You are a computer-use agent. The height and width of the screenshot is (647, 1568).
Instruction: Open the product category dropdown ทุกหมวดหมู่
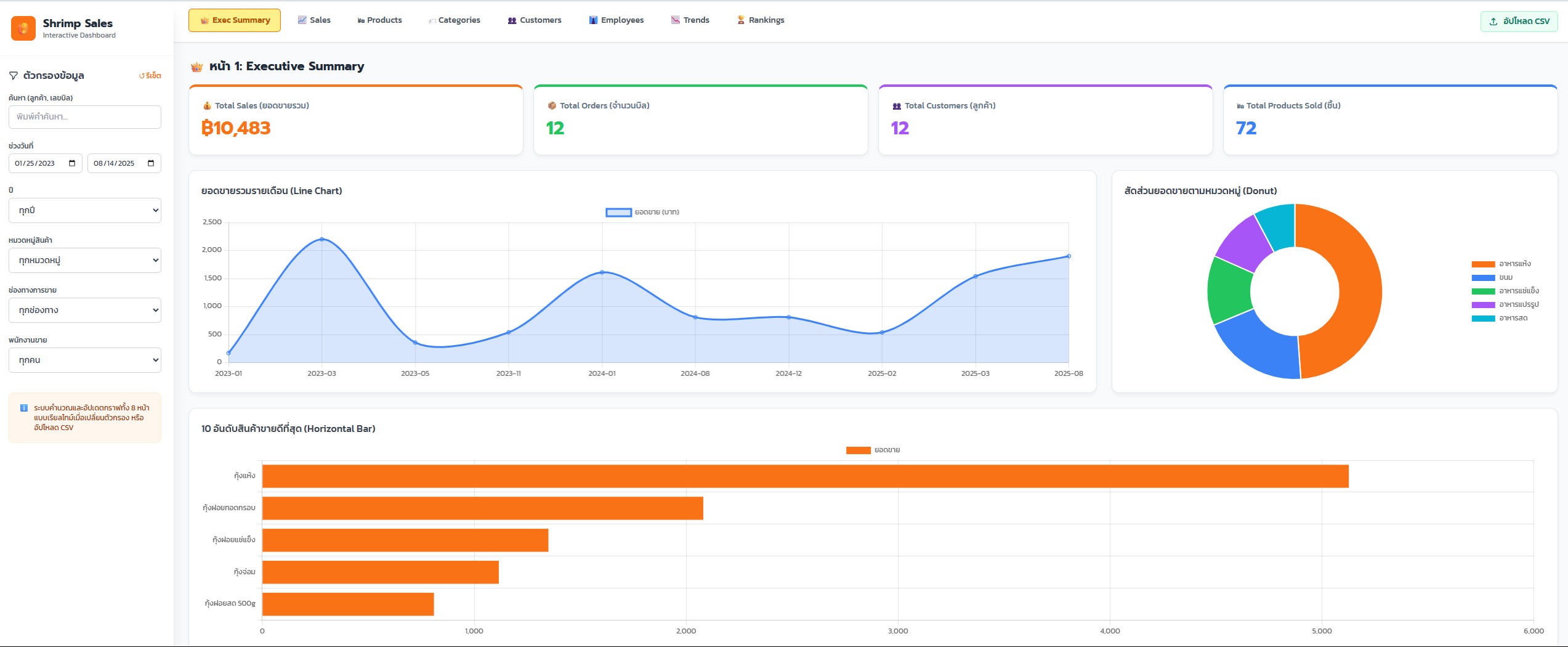pyautogui.click(x=85, y=260)
